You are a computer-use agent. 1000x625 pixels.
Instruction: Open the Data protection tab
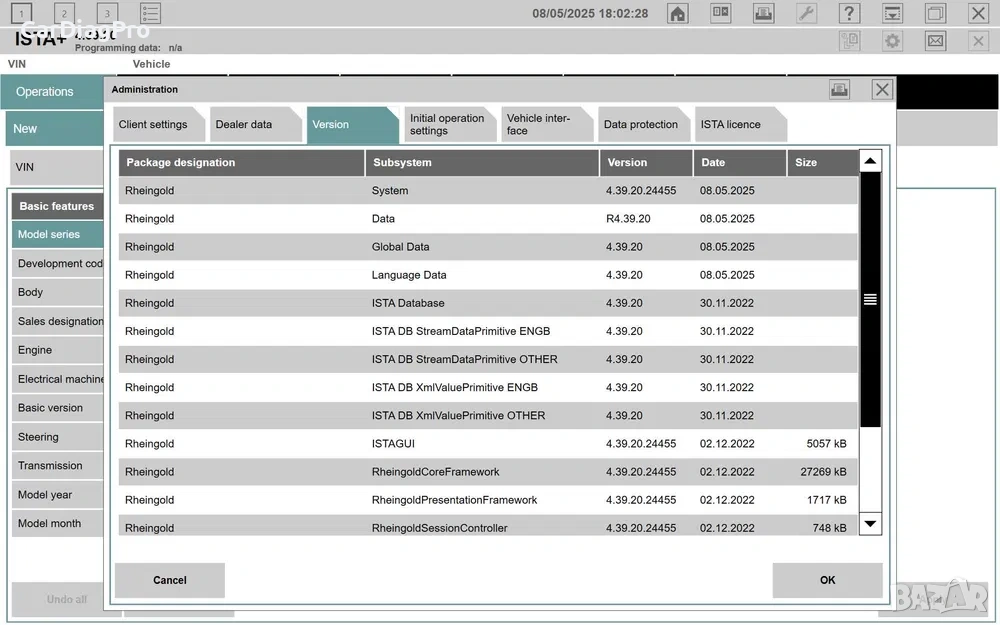640,125
